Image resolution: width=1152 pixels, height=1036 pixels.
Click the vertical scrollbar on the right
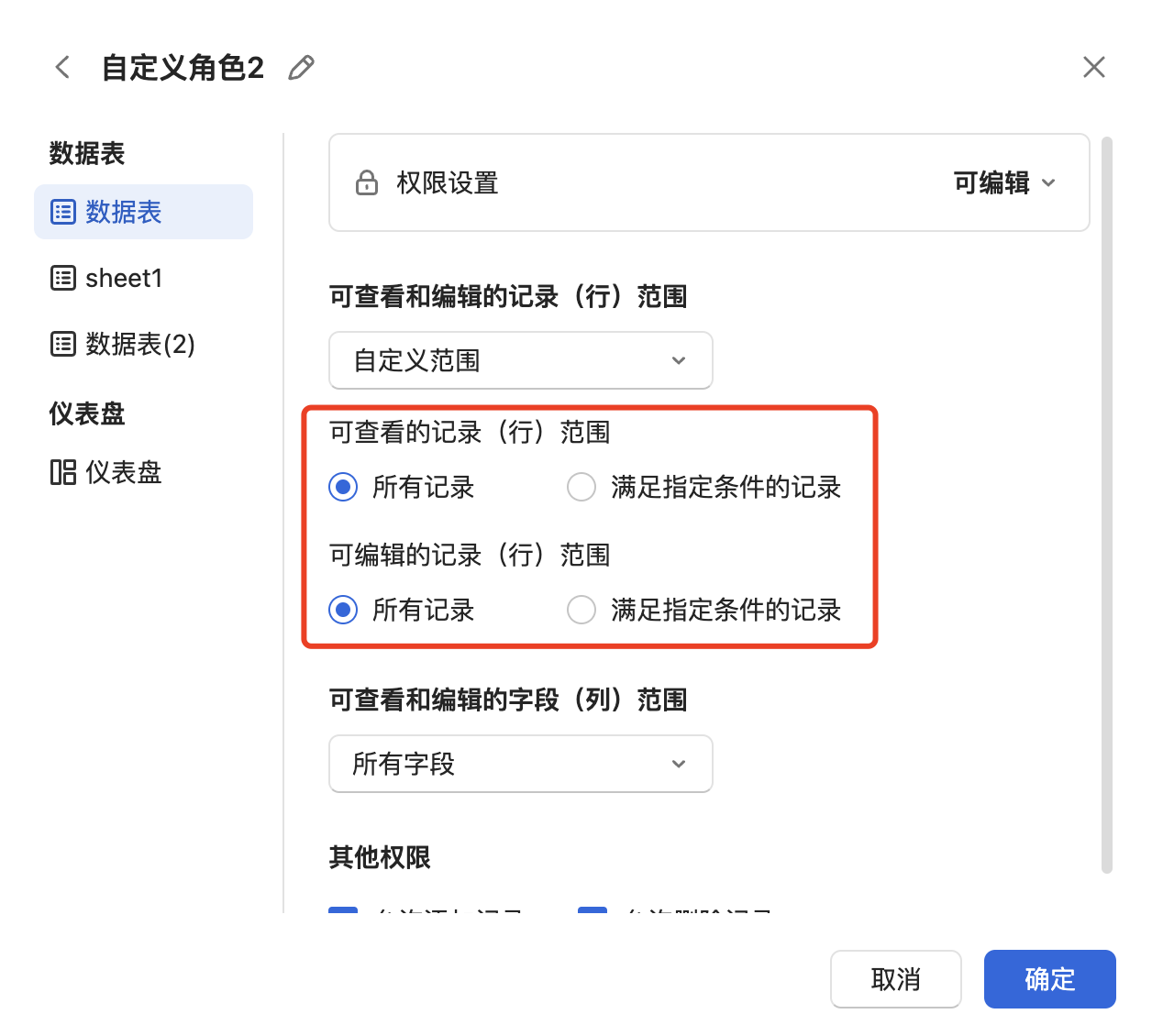[1106, 504]
